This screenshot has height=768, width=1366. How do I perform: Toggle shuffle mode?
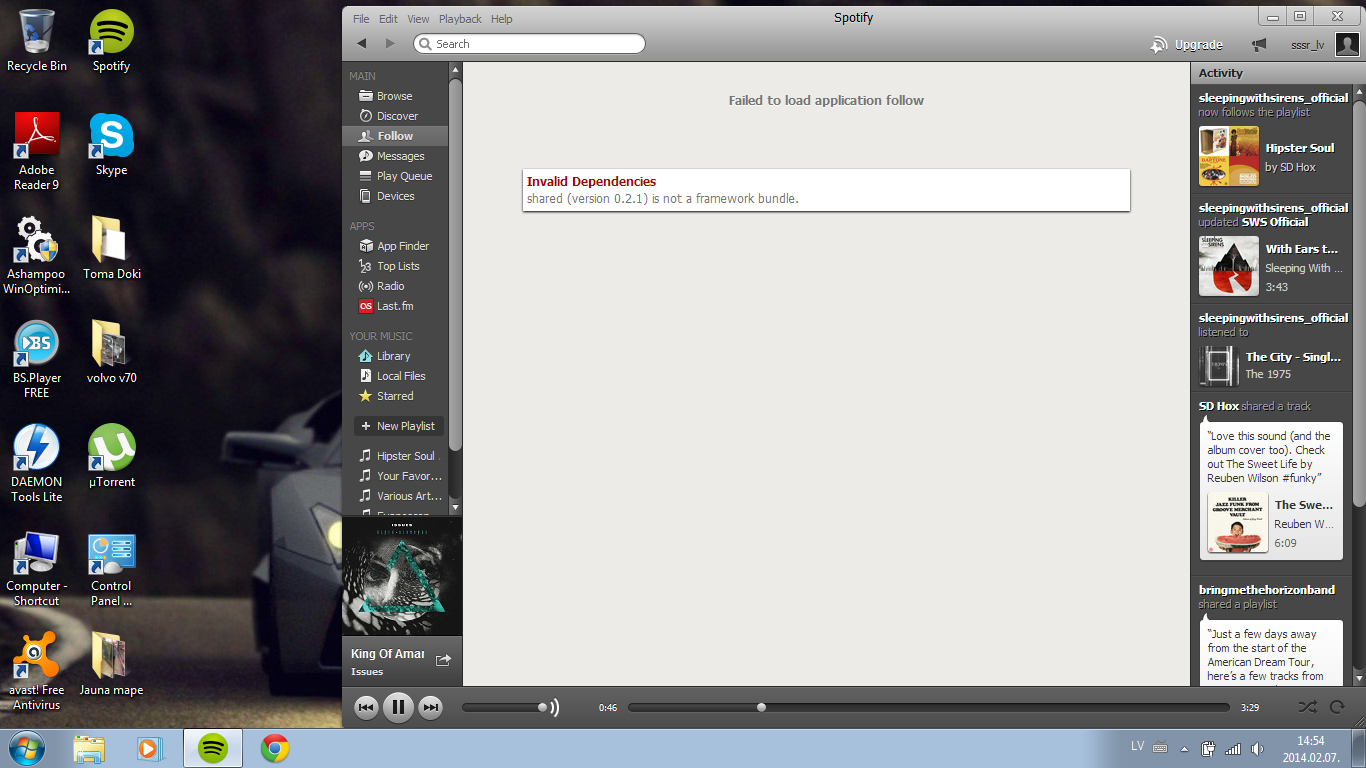(x=1307, y=707)
